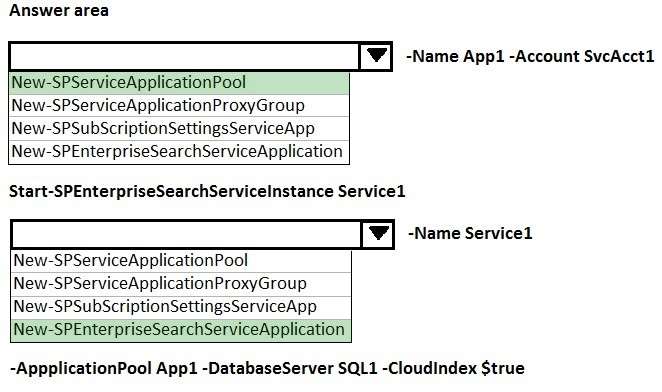Open the first dropdown arrow before -Name App1
The height and width of the screenshot is (392, 662).
click(x=376, y=56)
